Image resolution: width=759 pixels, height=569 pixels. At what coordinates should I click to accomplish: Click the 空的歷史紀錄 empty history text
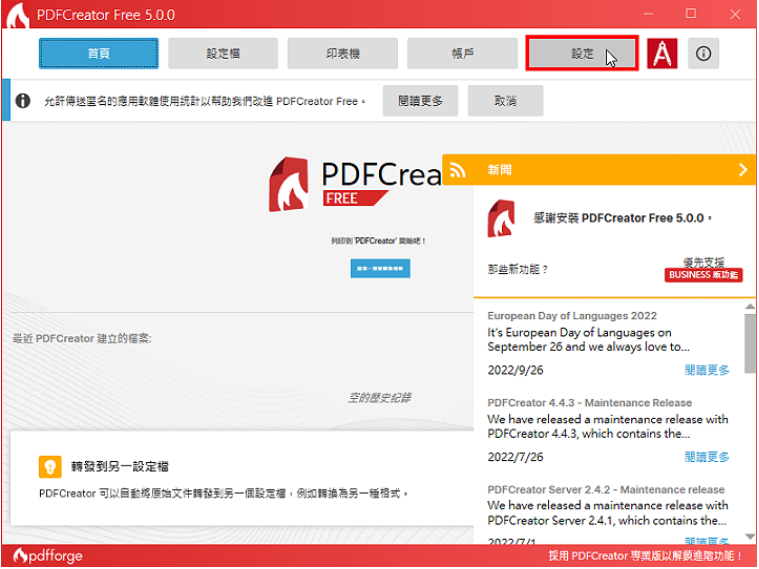click(x=380, y=398)
